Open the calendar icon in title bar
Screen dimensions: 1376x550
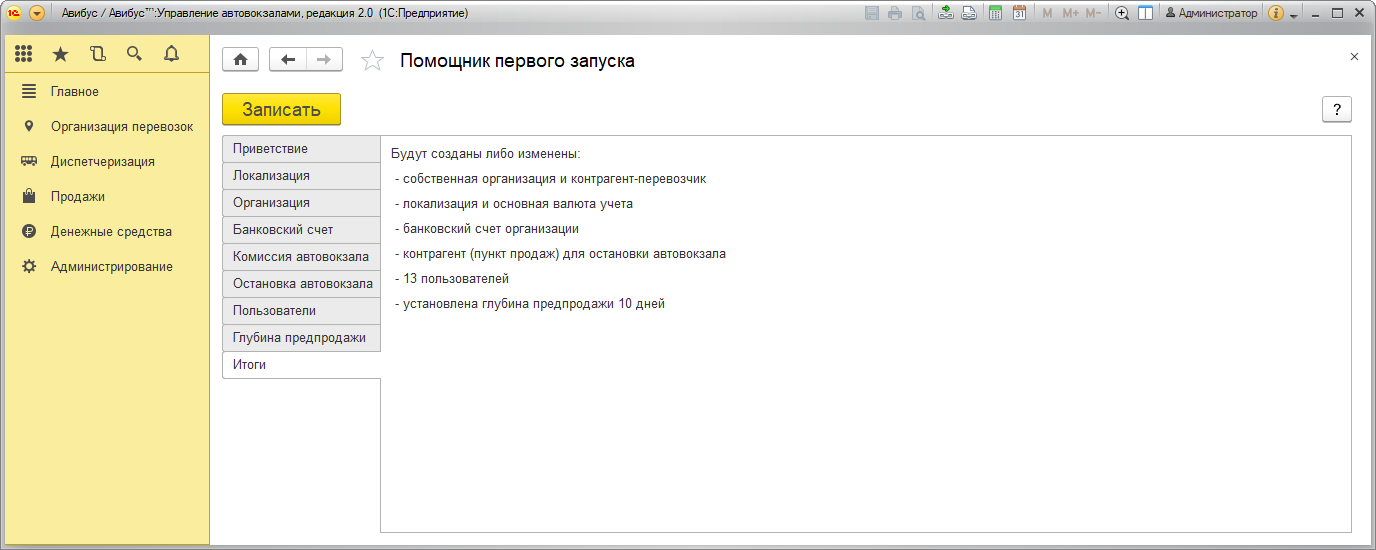point(1019,13)
